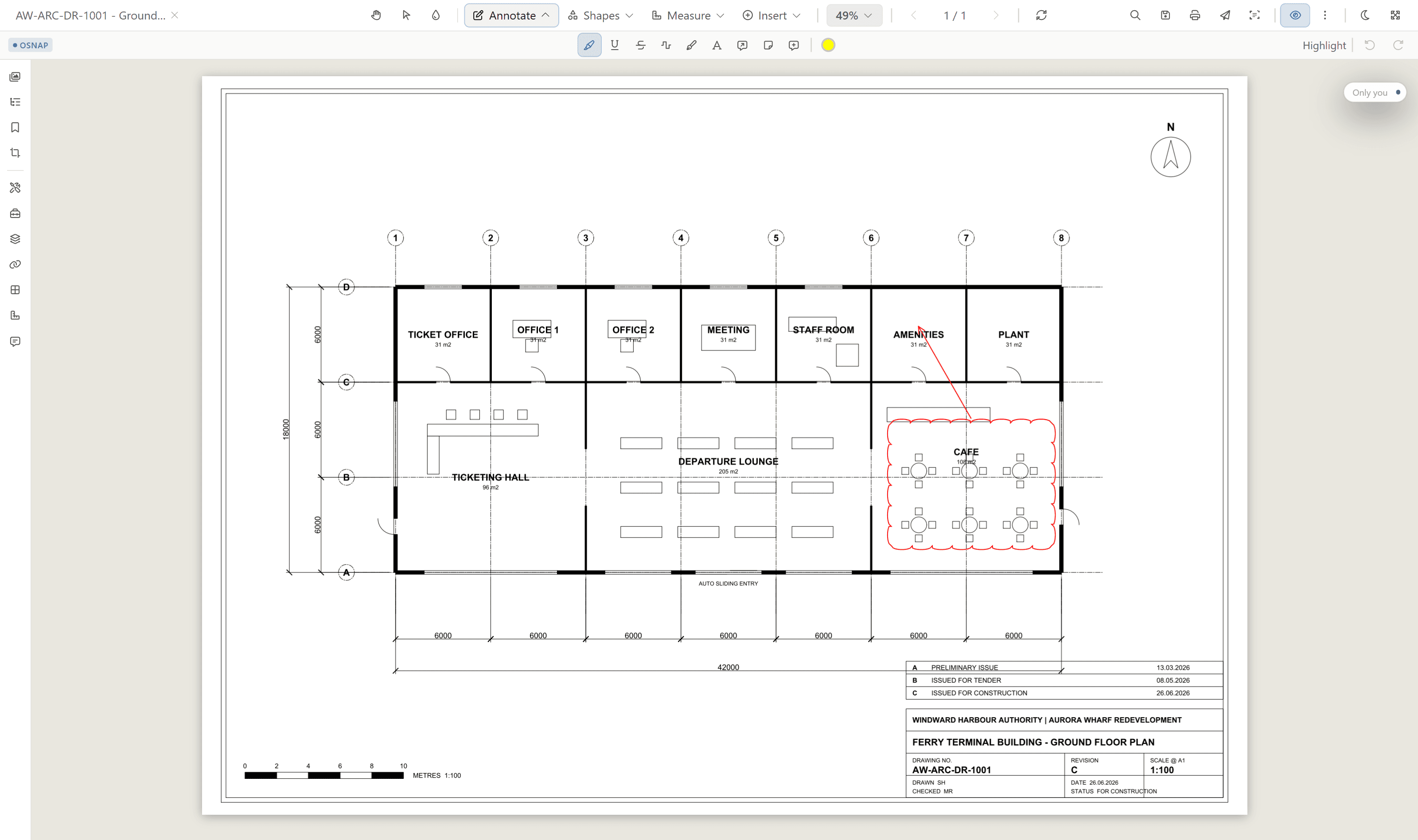This screenshot has height=840, width=1418.
Task: Toggle the 'Only you' visibility pill
Action: [x=1375, y=92]
